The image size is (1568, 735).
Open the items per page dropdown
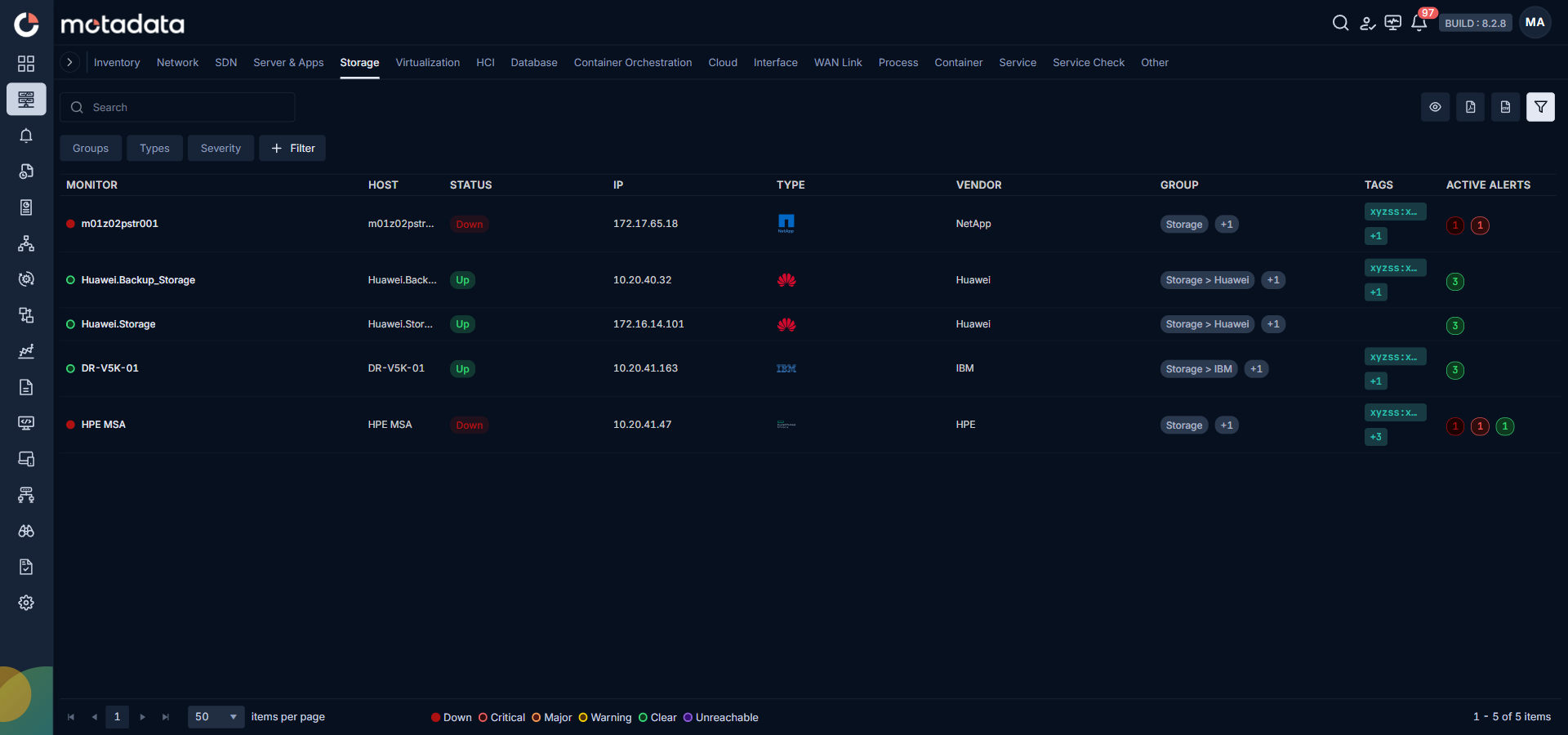point(216,717)
